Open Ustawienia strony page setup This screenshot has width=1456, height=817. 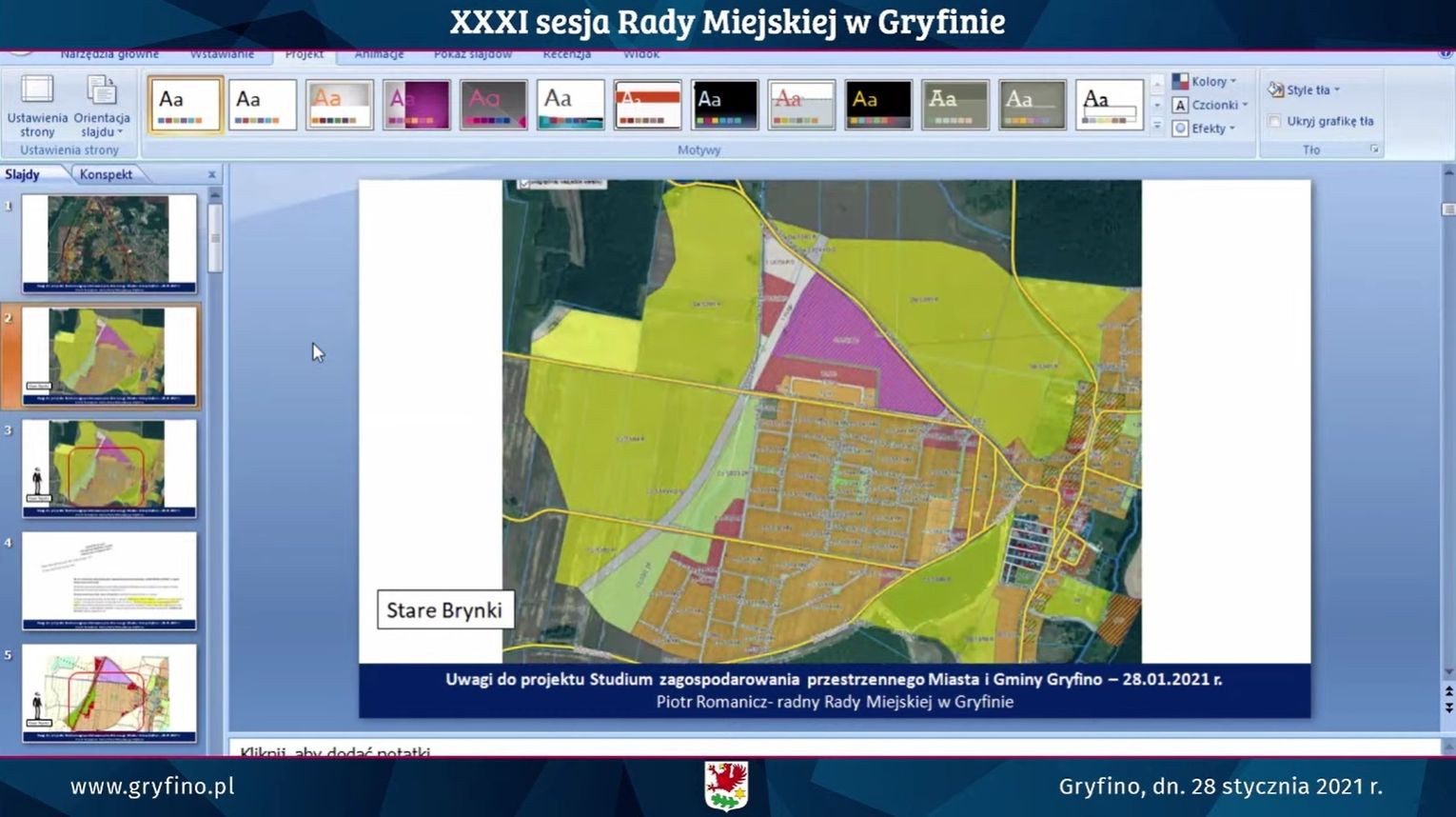point(37,105)
